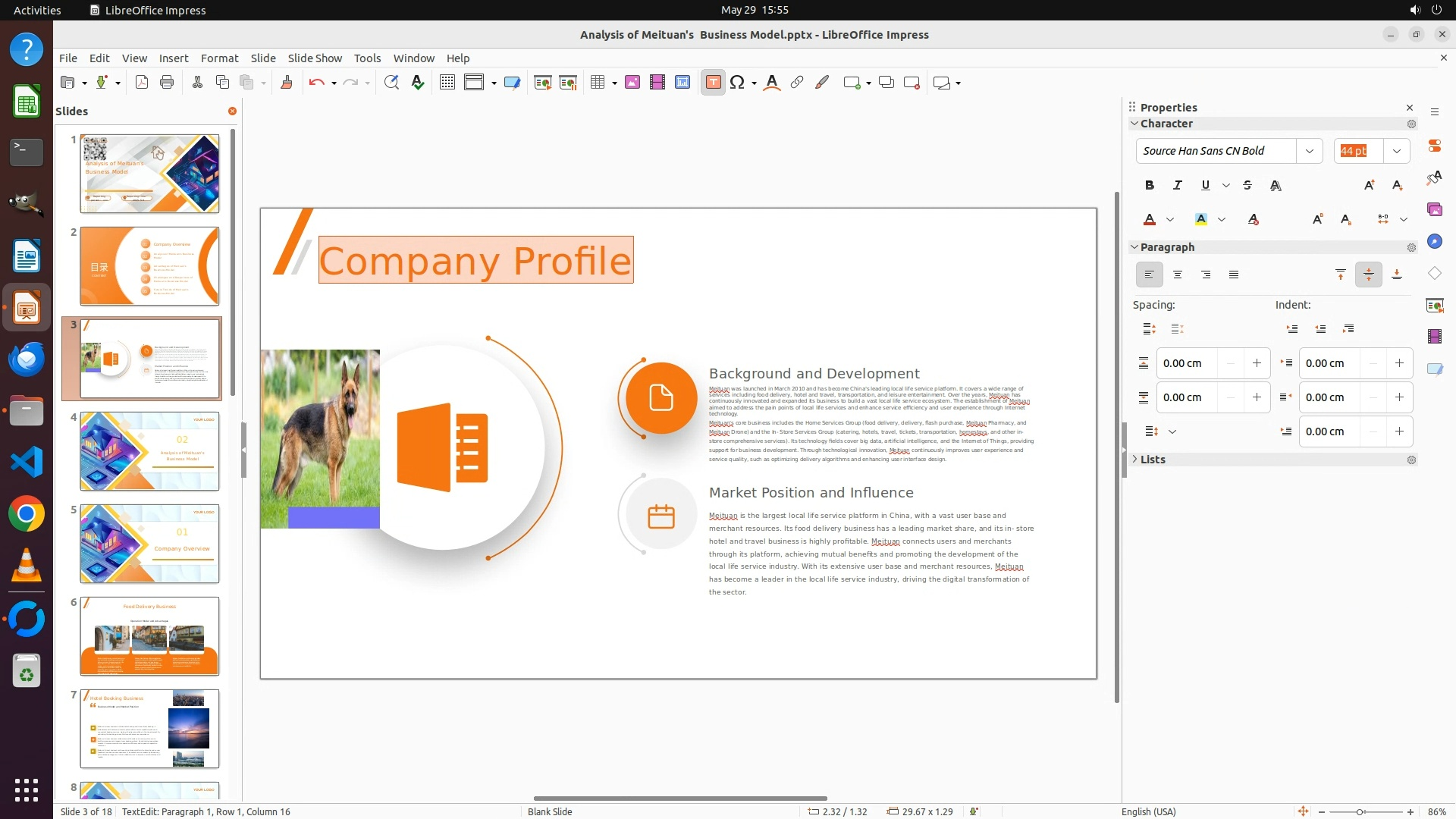Open the Slide Show menu
Image resolution: width=1456 pixels, height=819 pixels.
coord(315,58)
